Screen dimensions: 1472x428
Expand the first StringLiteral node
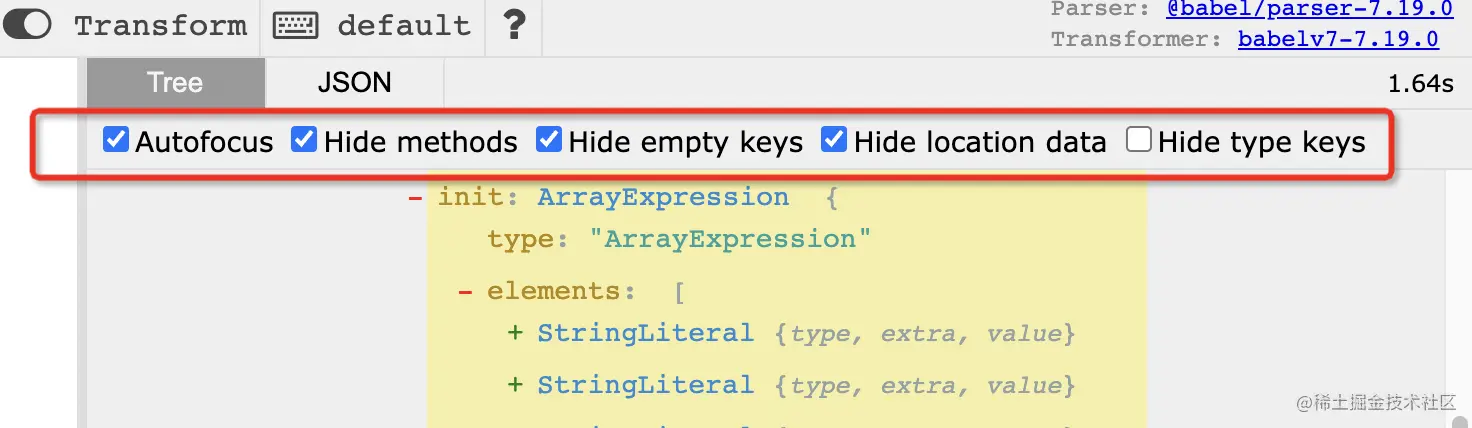tap(516, 333)
